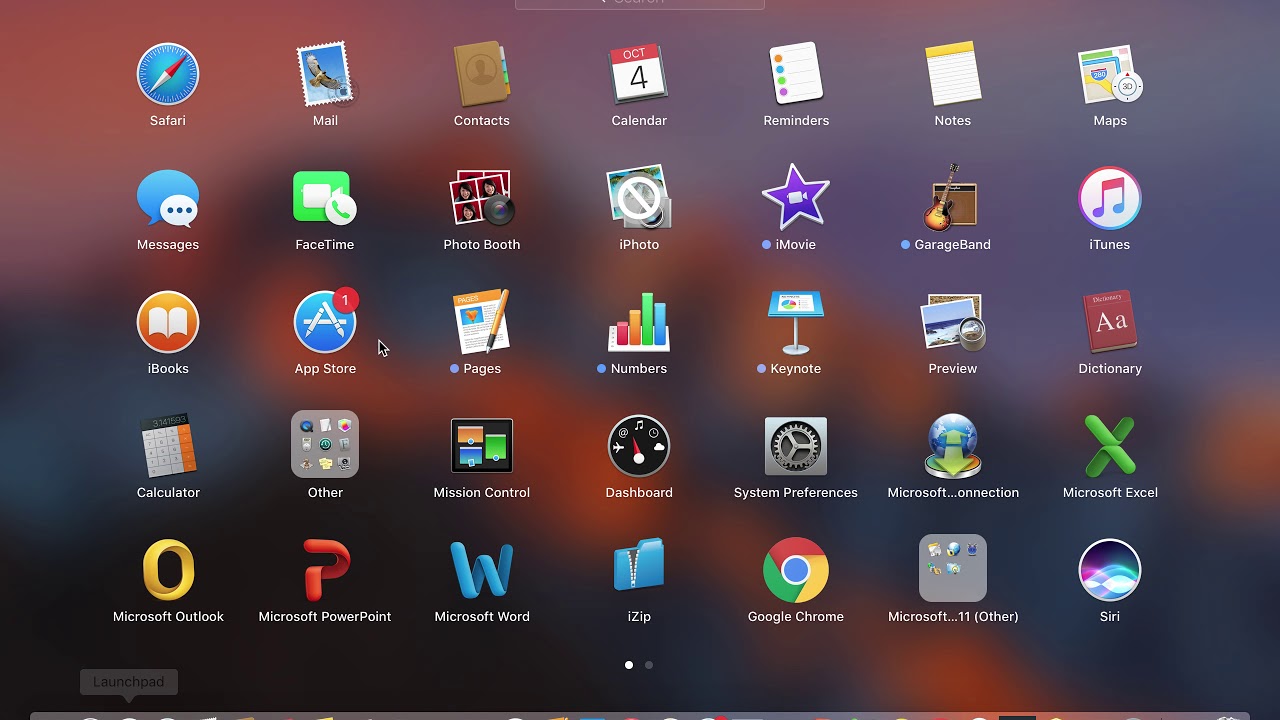Launch Mail from Launchpad
Viewport: 1280px width, 720px height.
click(x=325, y=74)
